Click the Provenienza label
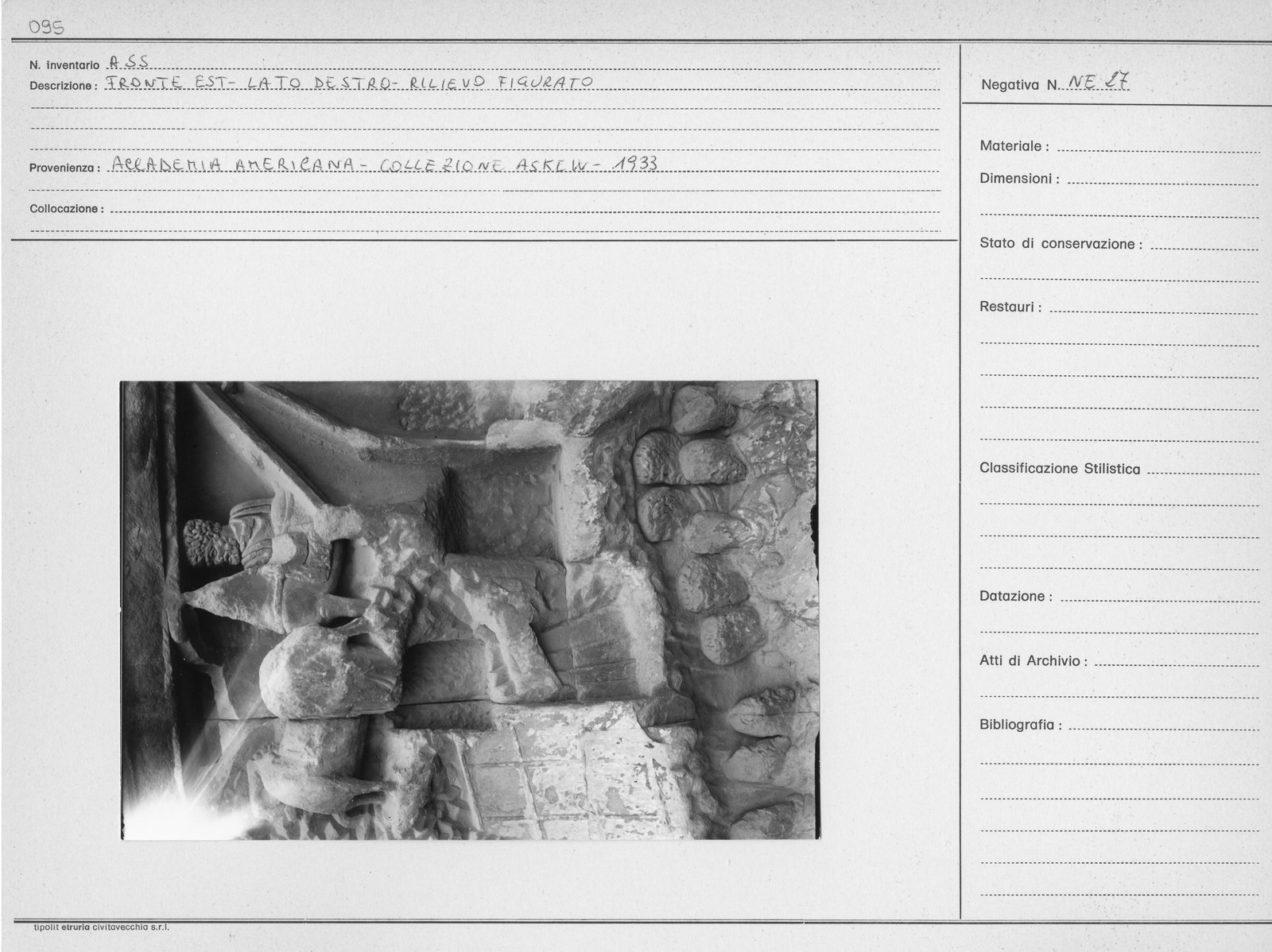Screen dimensions: 1272x952 [x=64, y=168]
